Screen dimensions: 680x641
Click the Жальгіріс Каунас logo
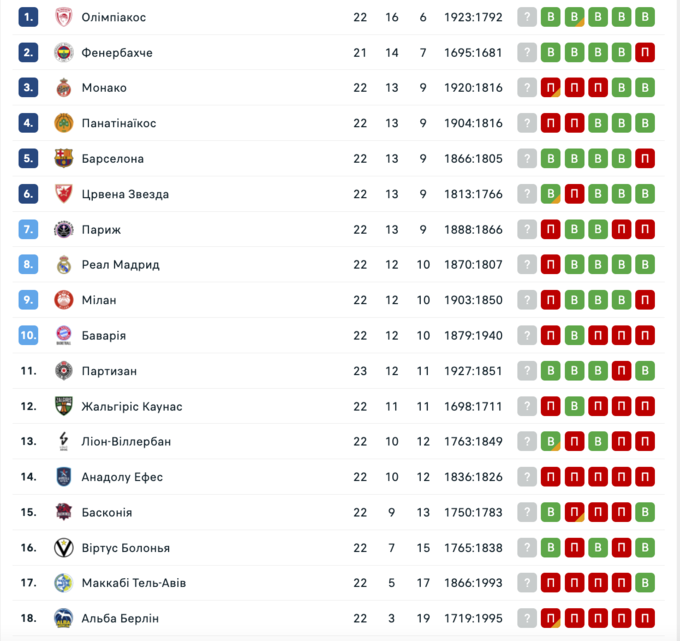coord(63,406)
